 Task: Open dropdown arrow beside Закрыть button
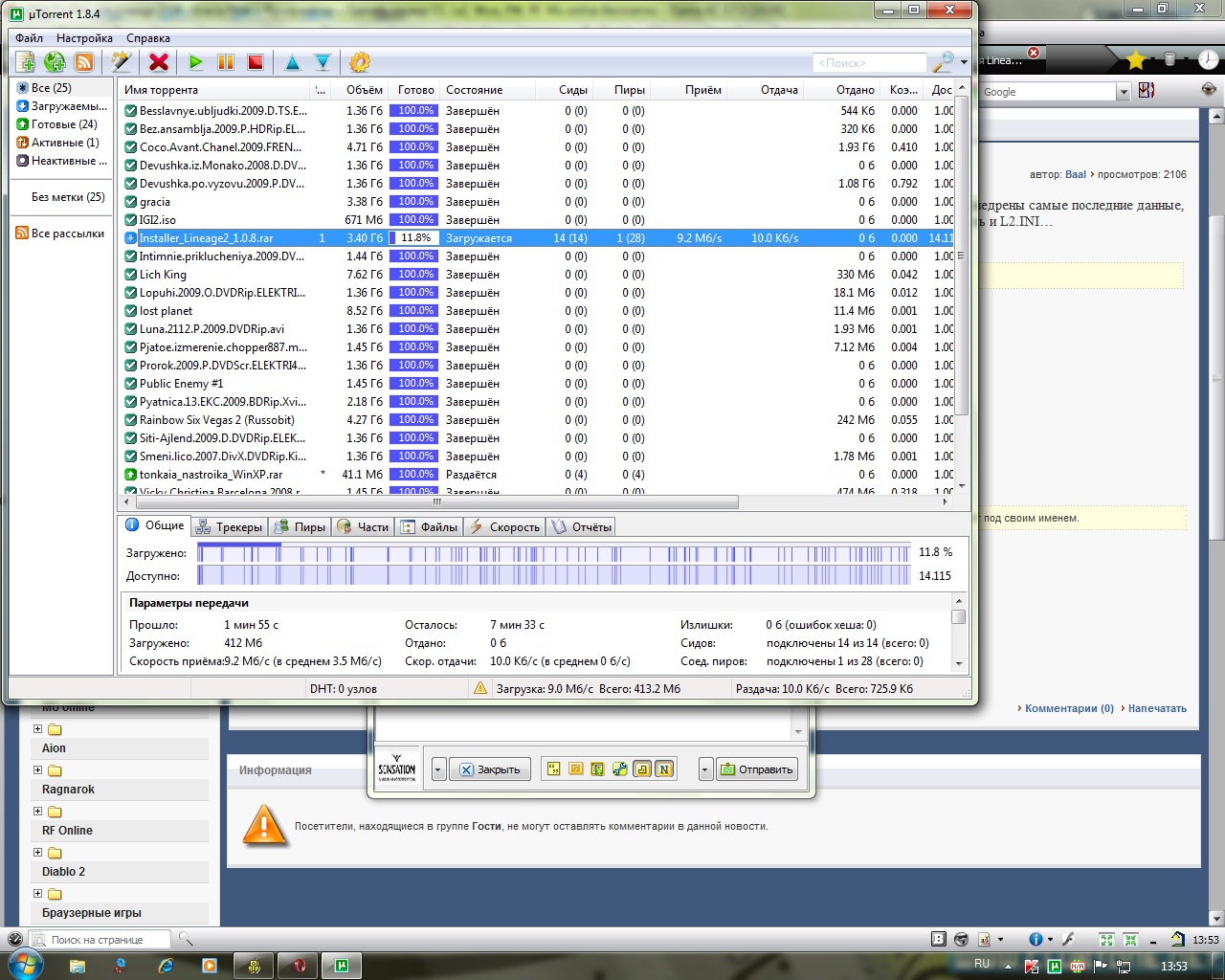438,769
